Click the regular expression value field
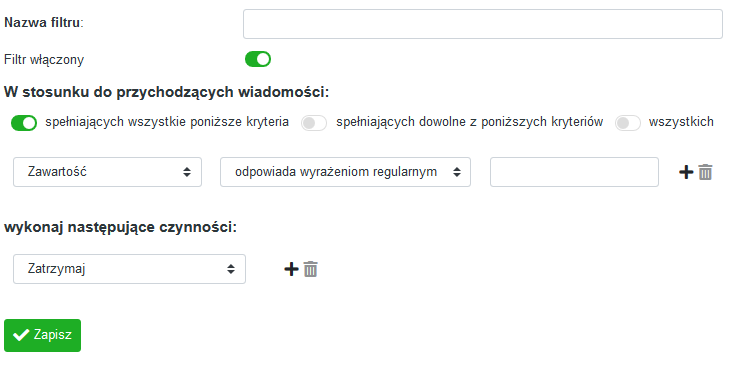 pos(574,172)
